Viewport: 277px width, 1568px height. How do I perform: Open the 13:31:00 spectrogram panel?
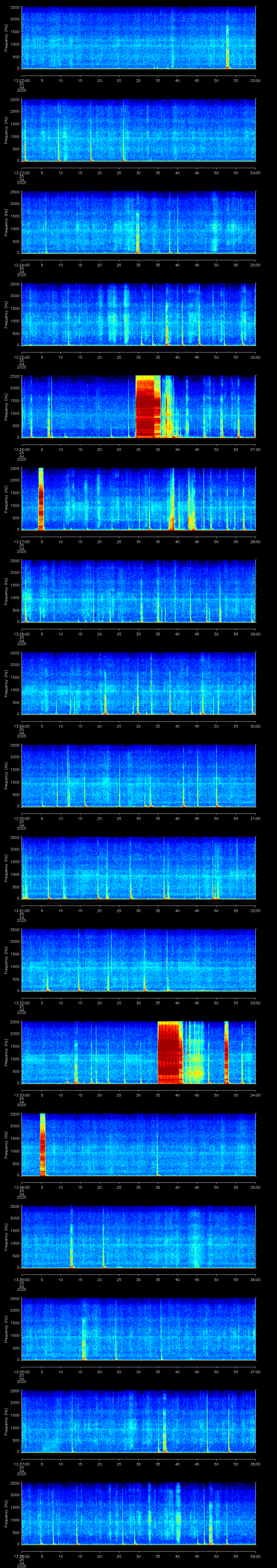(138, 868)
